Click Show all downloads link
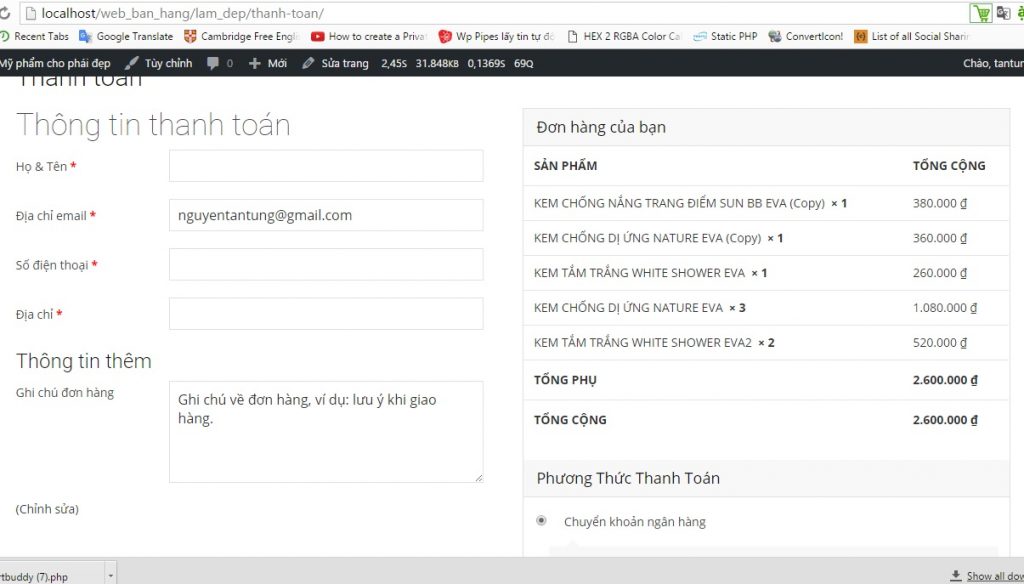This screenshot has height=584, width=1024. [995, 576]
